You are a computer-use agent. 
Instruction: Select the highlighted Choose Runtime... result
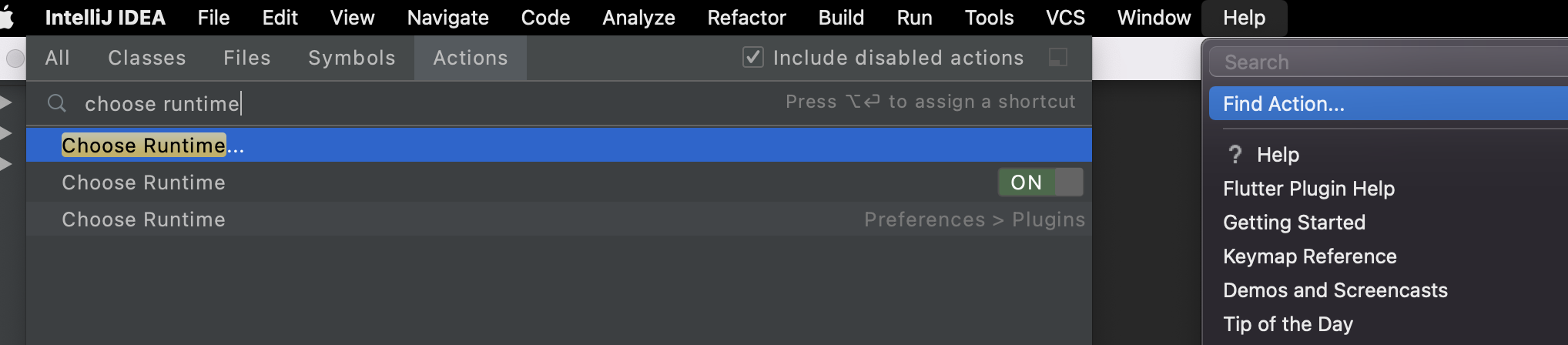559,146
